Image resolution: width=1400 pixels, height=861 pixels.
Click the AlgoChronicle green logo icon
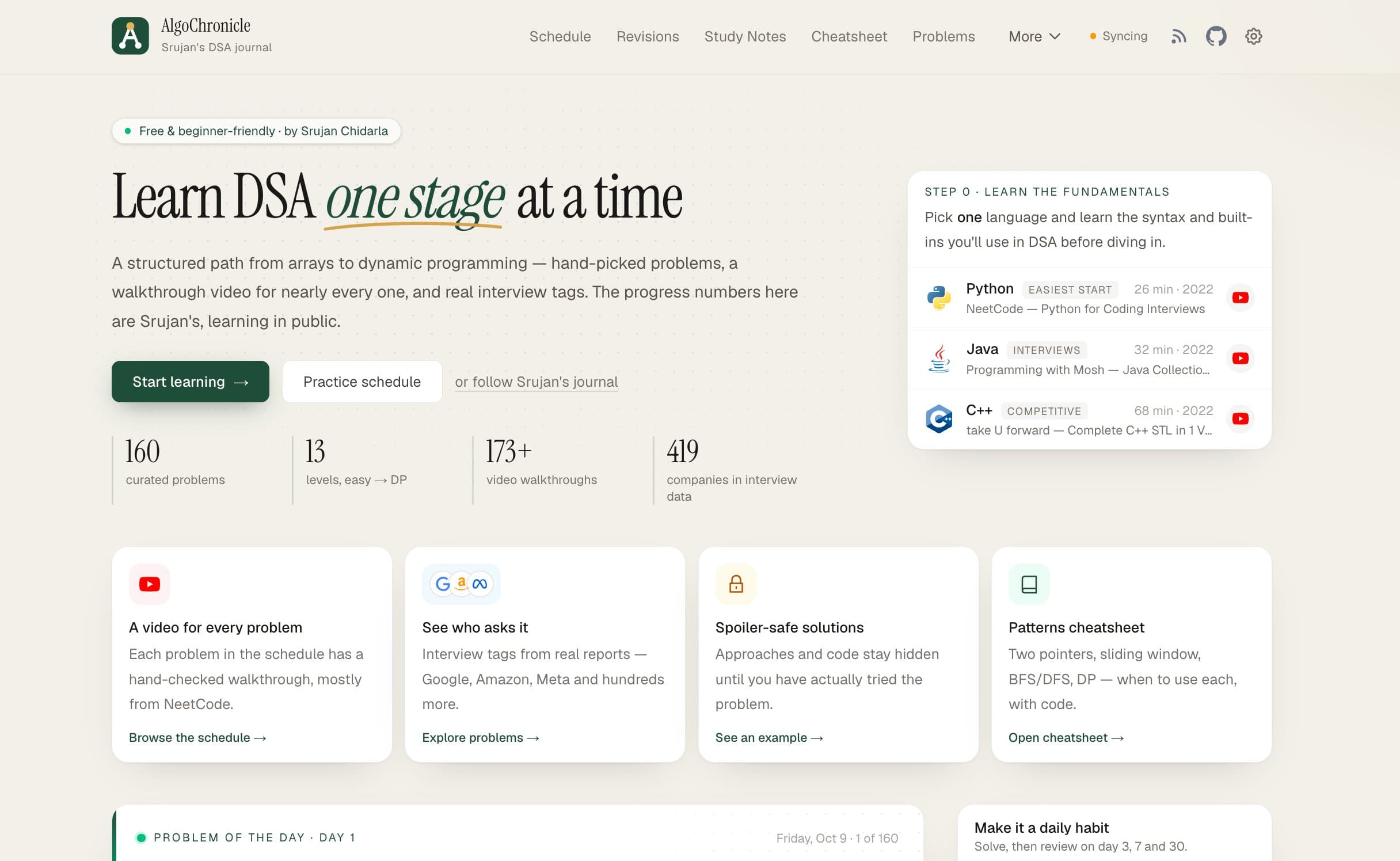130,36
